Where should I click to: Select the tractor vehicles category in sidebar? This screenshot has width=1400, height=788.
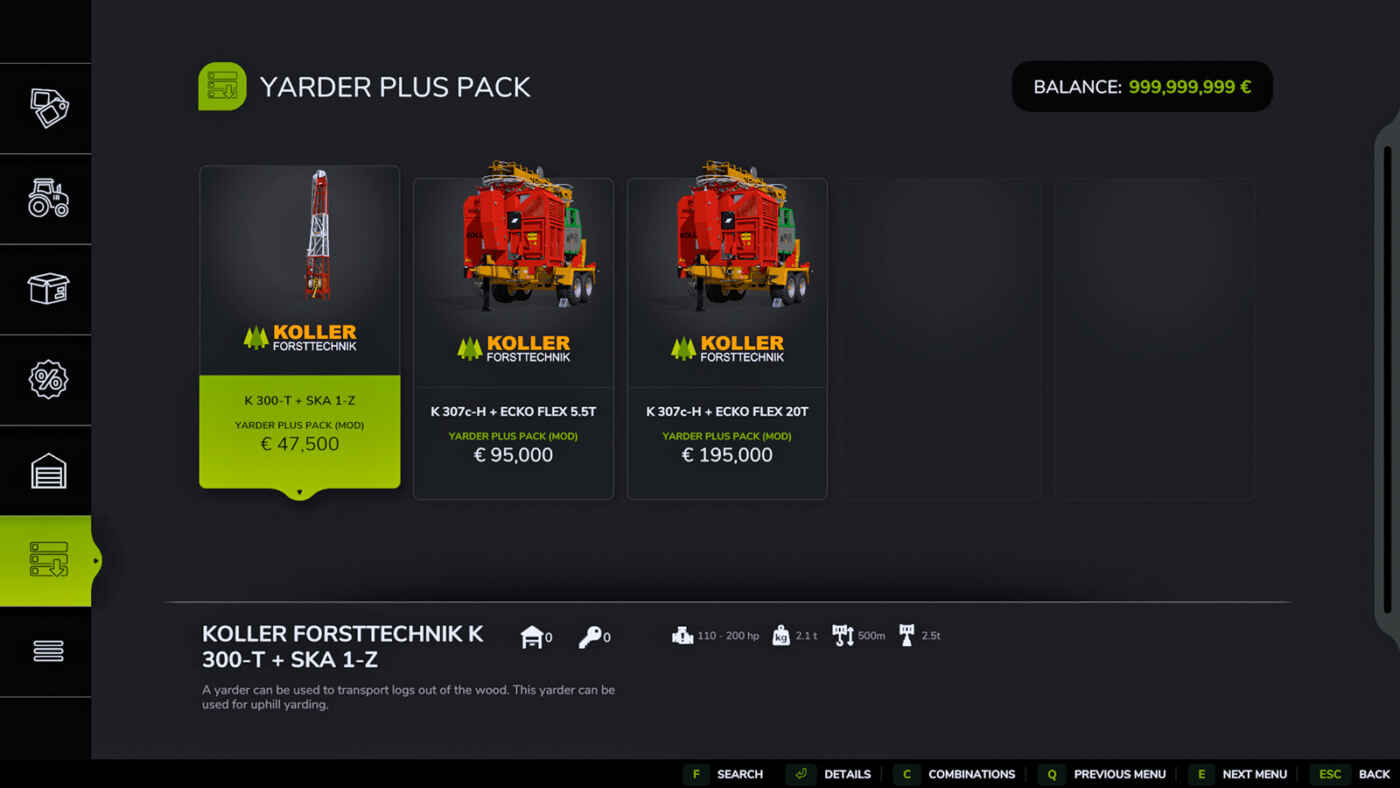(x=47, y=198)
